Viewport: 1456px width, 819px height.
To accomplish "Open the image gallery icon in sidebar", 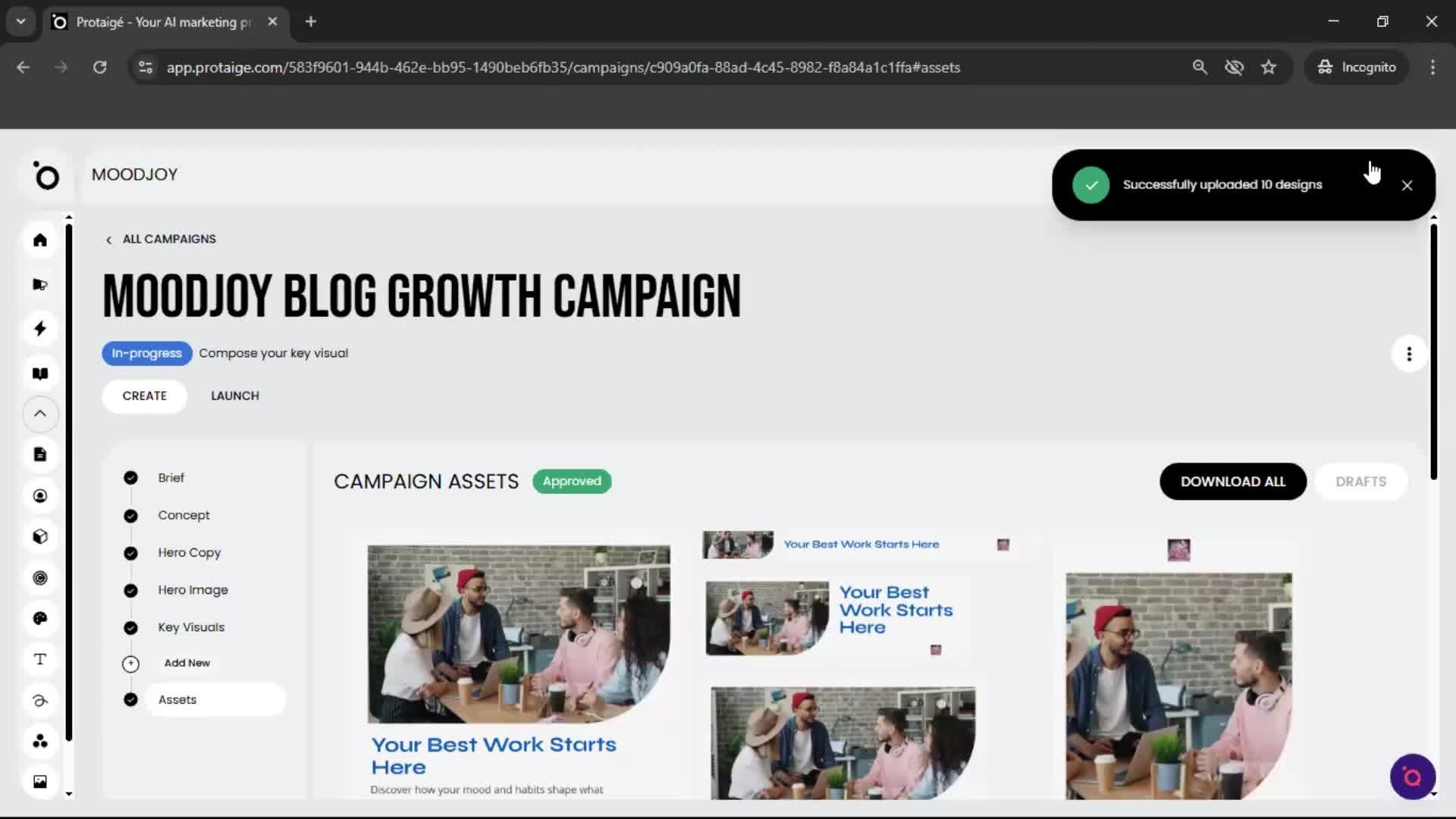I will tap(40, 781).
